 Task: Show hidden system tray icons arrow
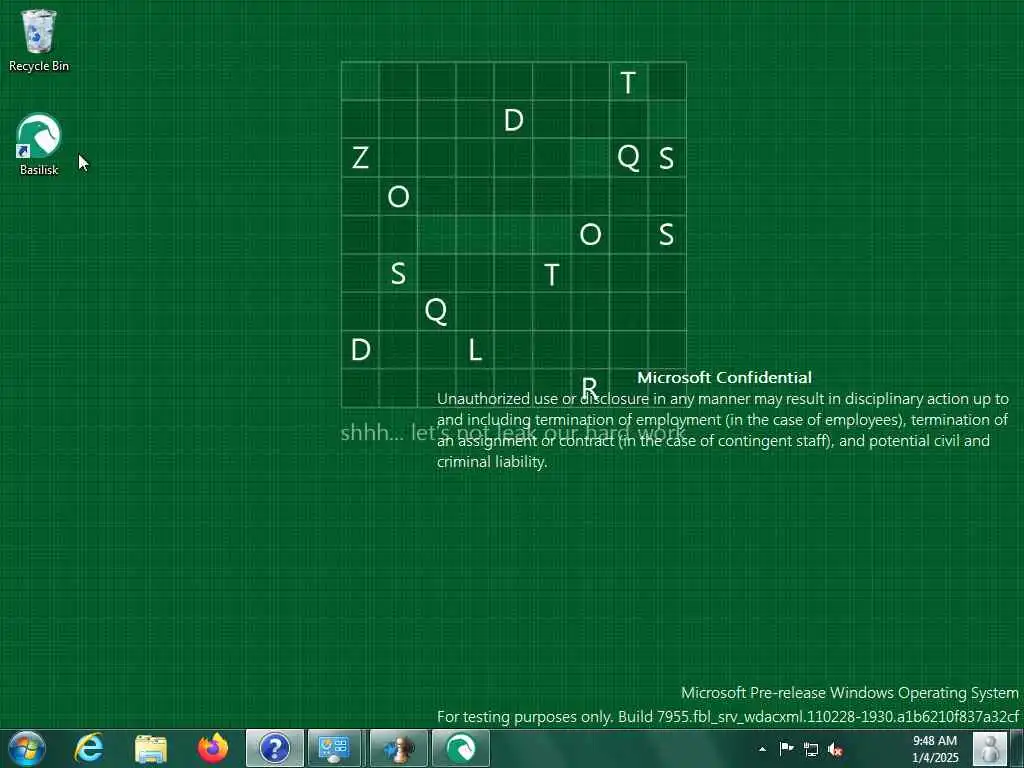[762, 749]
